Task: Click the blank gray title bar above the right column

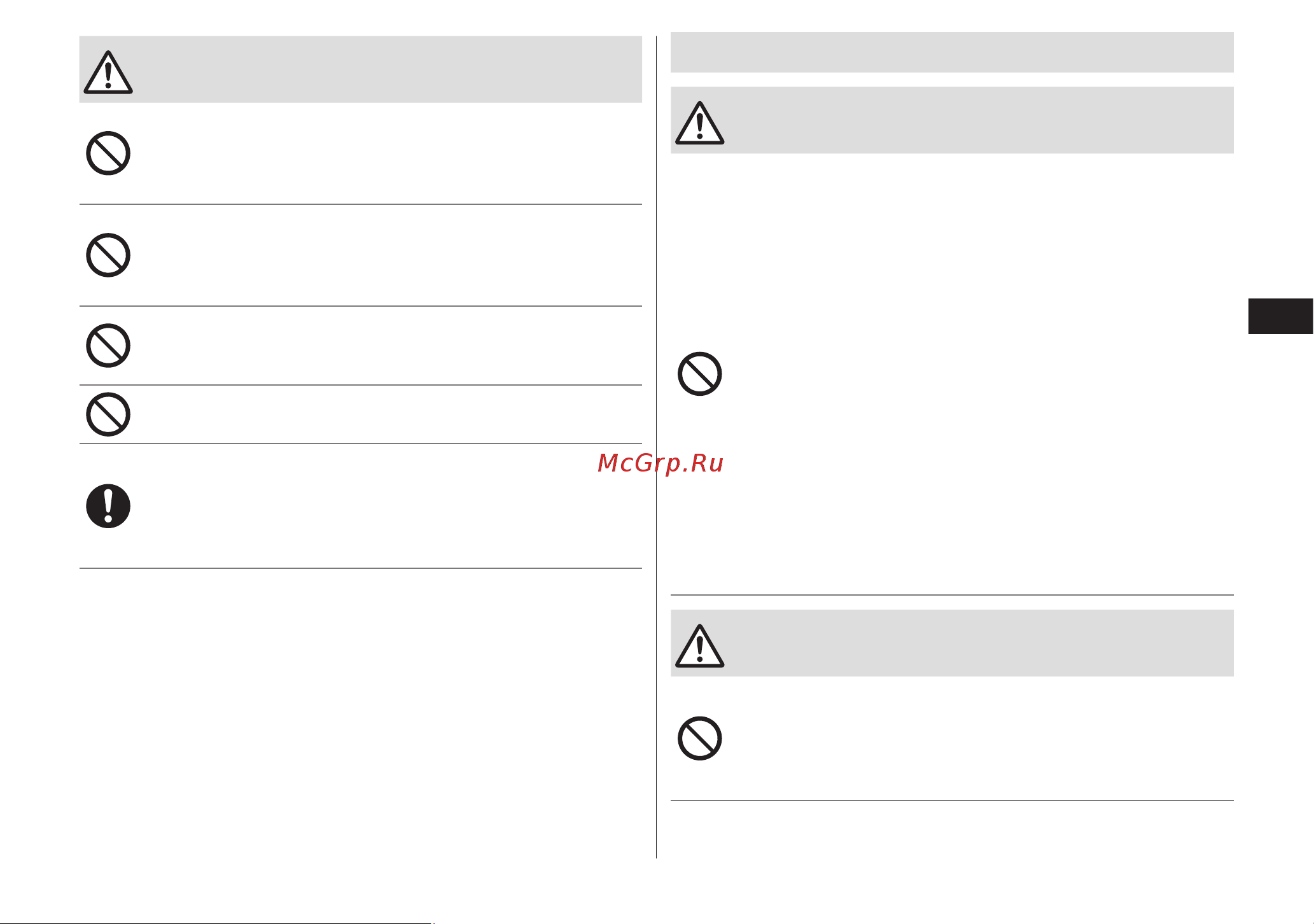Action: pos(952,52)
